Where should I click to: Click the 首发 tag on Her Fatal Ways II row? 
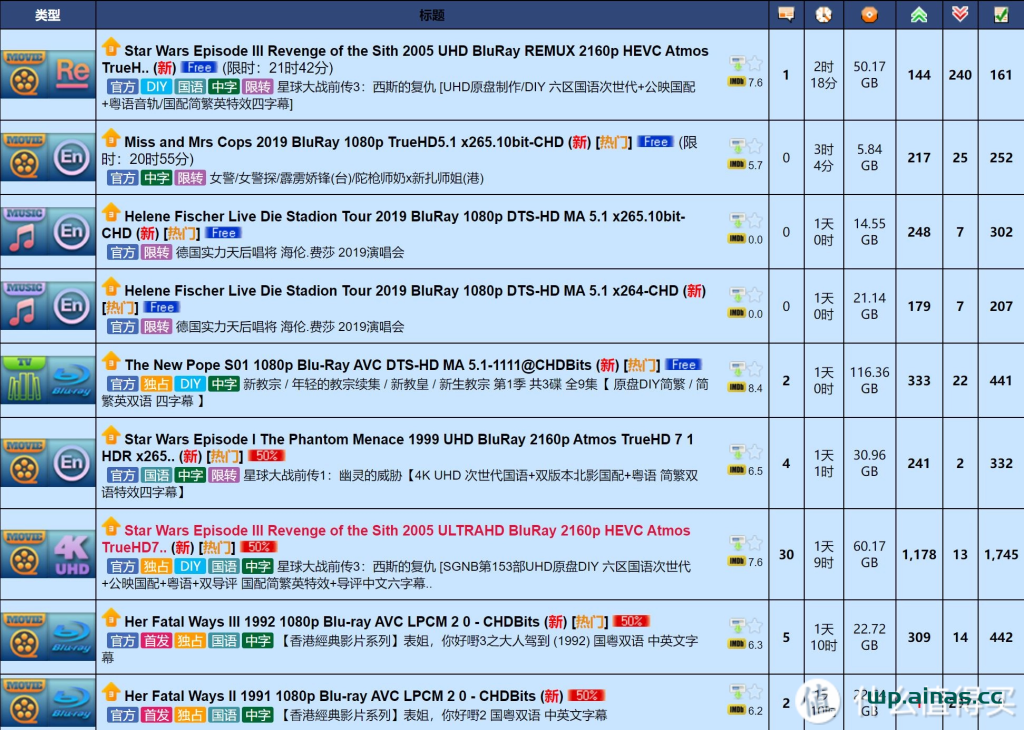(156, 715)
